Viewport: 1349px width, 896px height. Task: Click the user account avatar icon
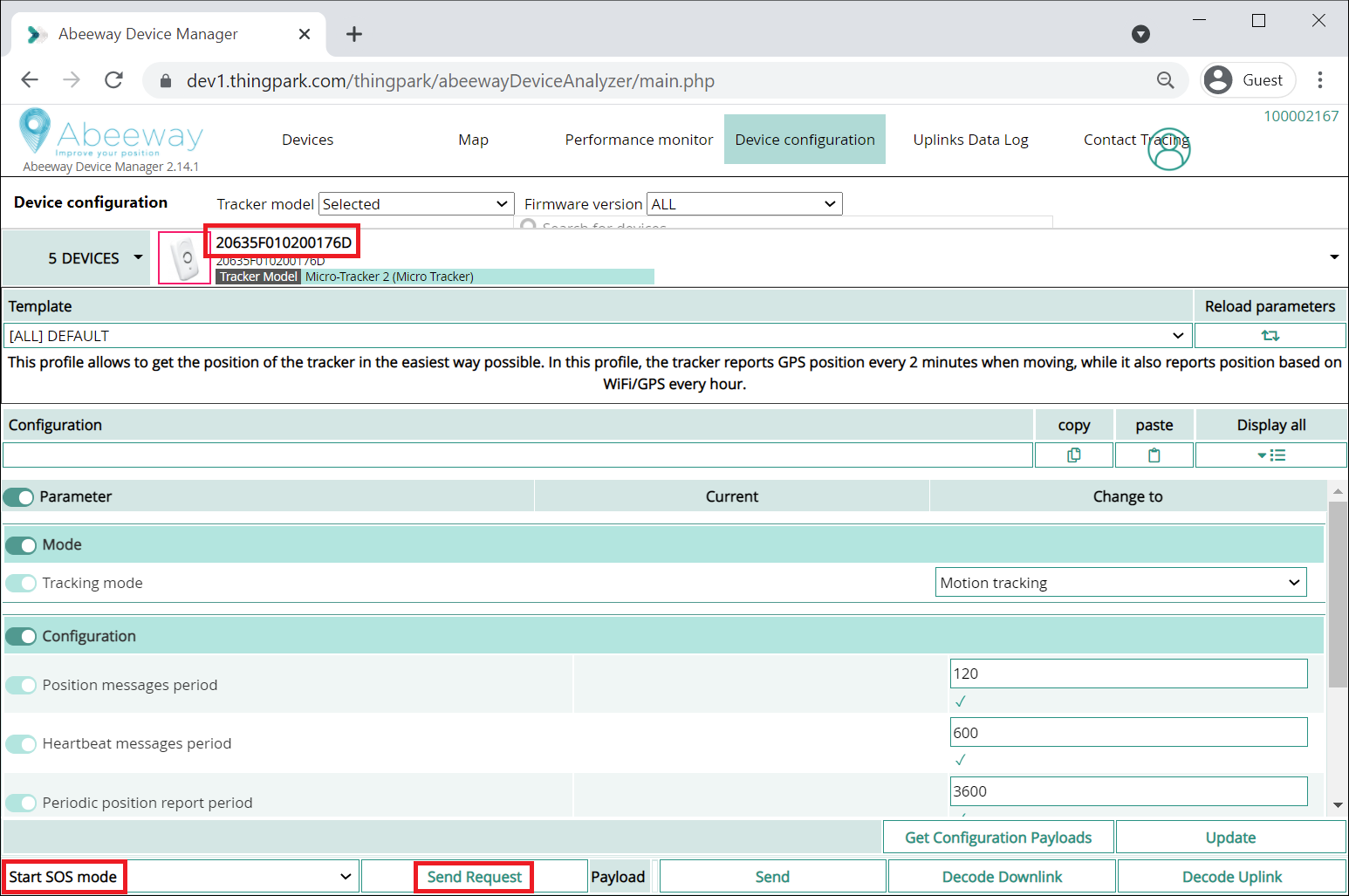point(1168,149)
